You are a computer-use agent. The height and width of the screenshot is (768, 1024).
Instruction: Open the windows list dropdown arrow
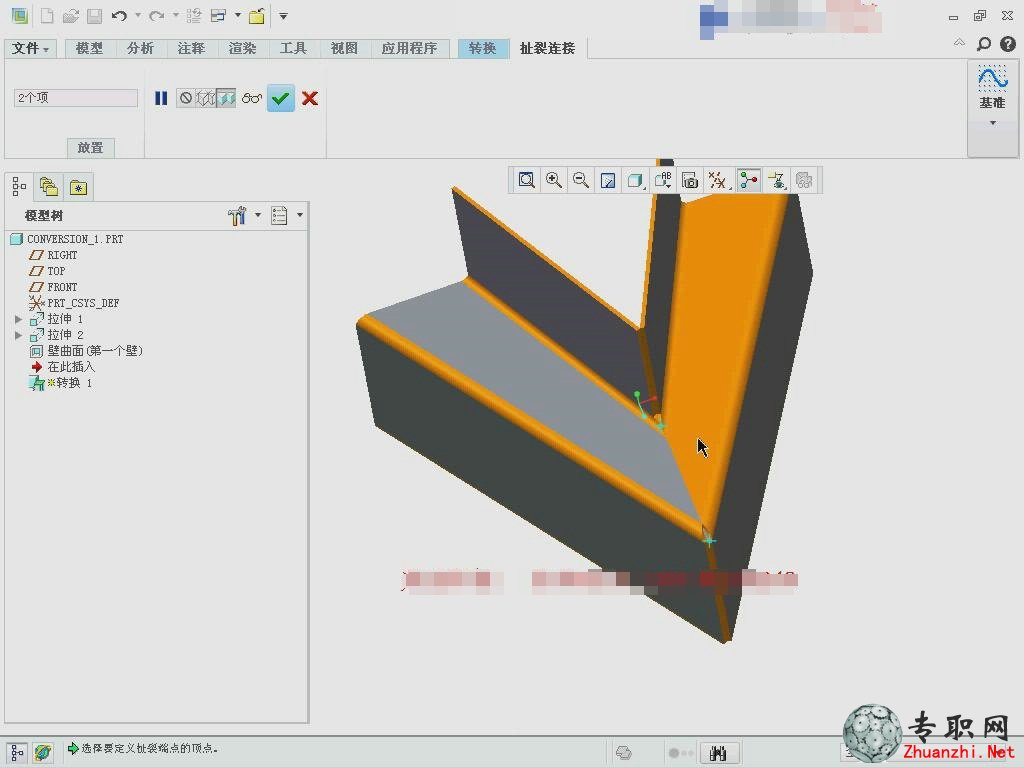[238, 15]
